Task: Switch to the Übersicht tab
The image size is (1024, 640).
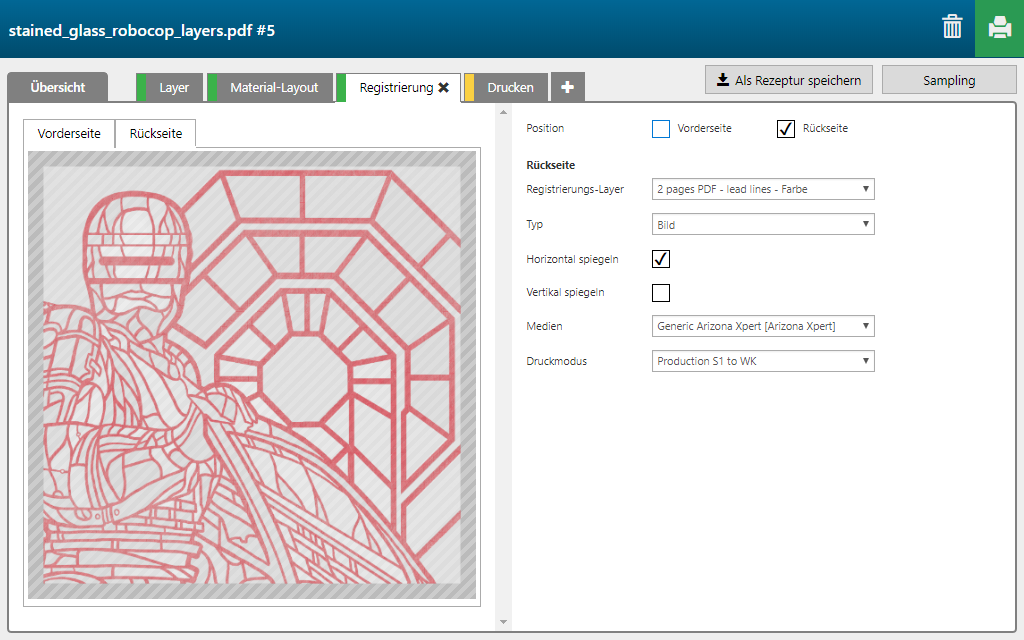Action: [57, 88]
